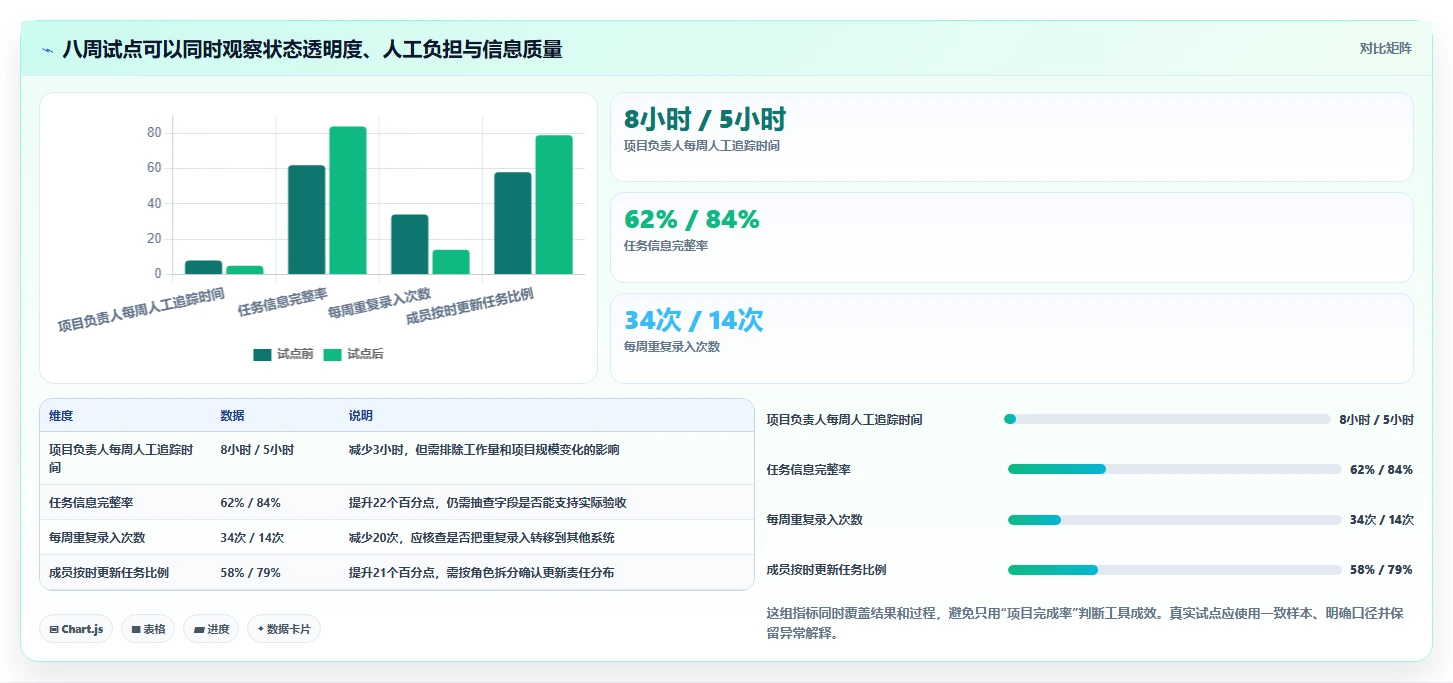
Task: Click the 成员按时更新任务比例 row name in table
Action: 109,573
